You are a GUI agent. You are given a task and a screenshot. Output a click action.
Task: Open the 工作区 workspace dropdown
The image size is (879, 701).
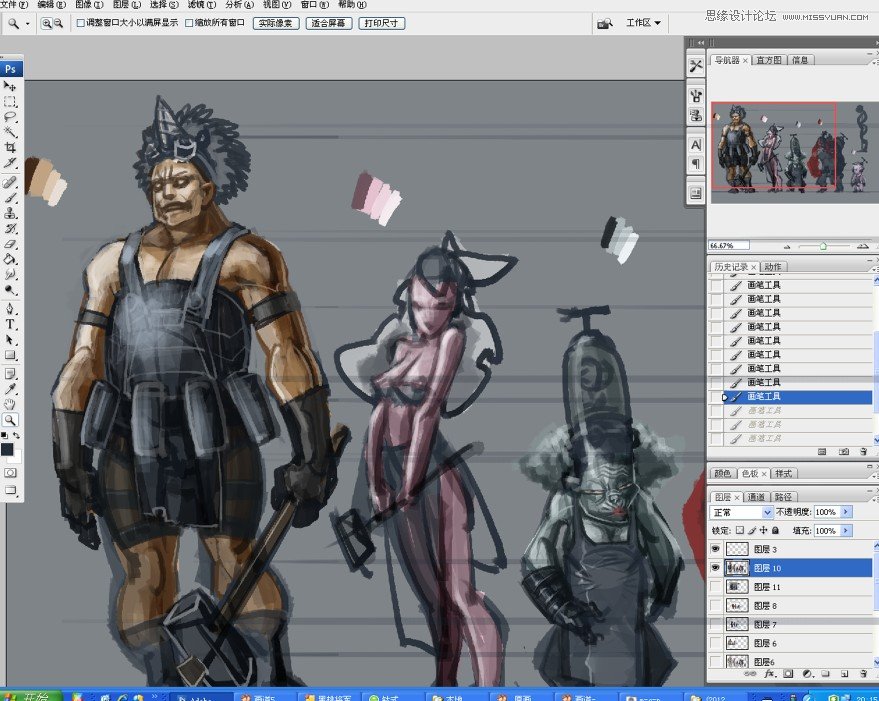click(643, 23)
